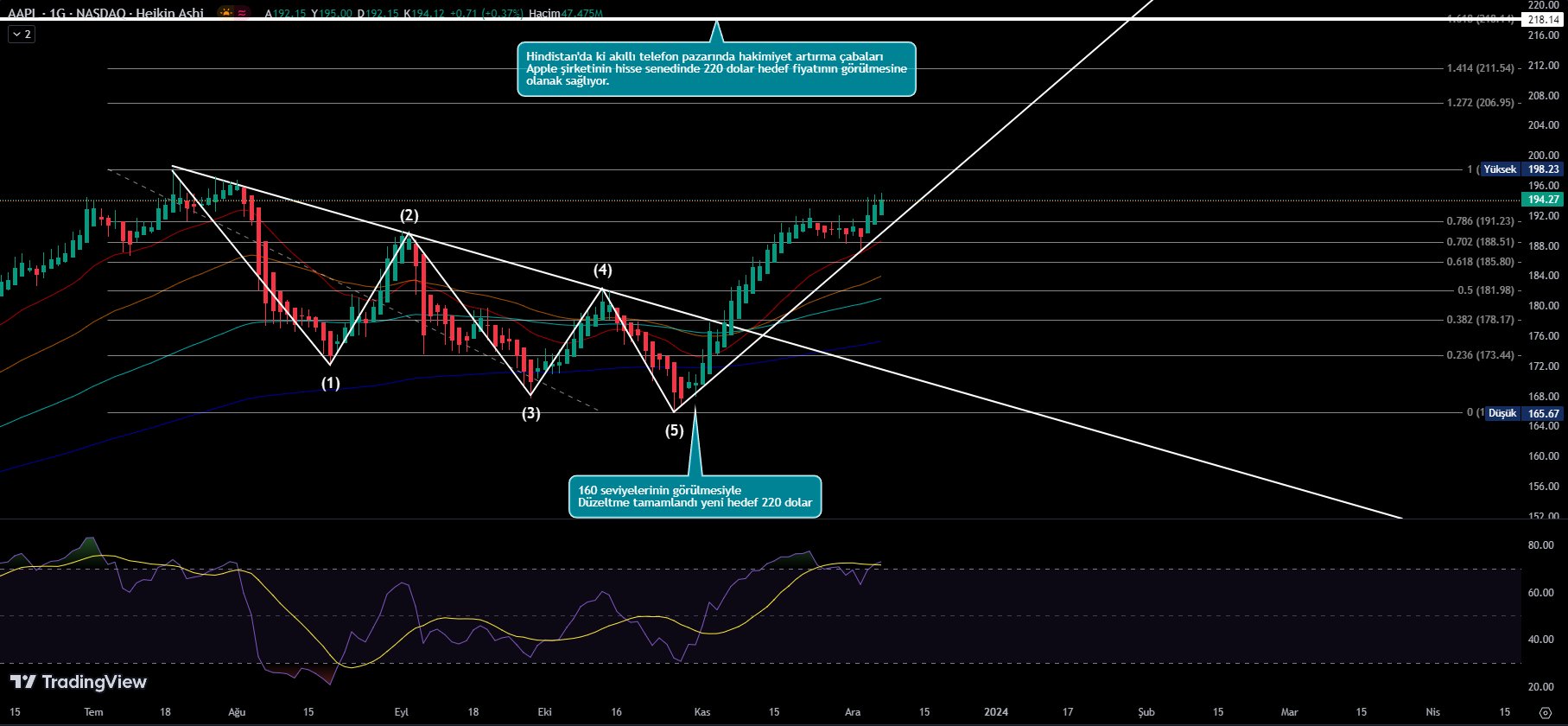Click the 200.00 price scale label

point(1544,156)
